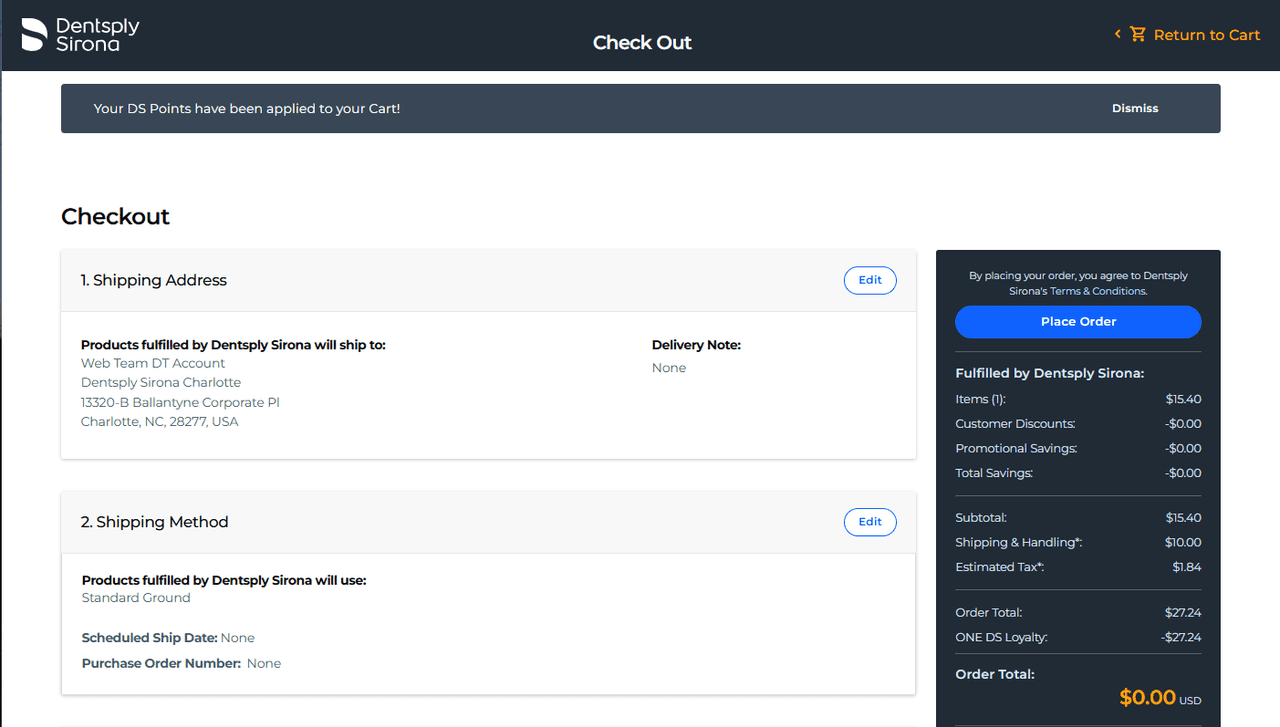Click the Standard Ground shipping method text

(x=136, y=598)
